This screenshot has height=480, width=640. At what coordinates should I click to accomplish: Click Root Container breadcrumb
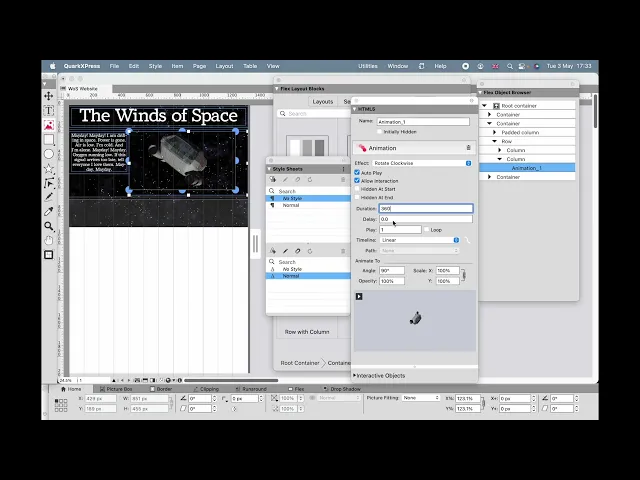pyautogui.click(x=300, y=363)
